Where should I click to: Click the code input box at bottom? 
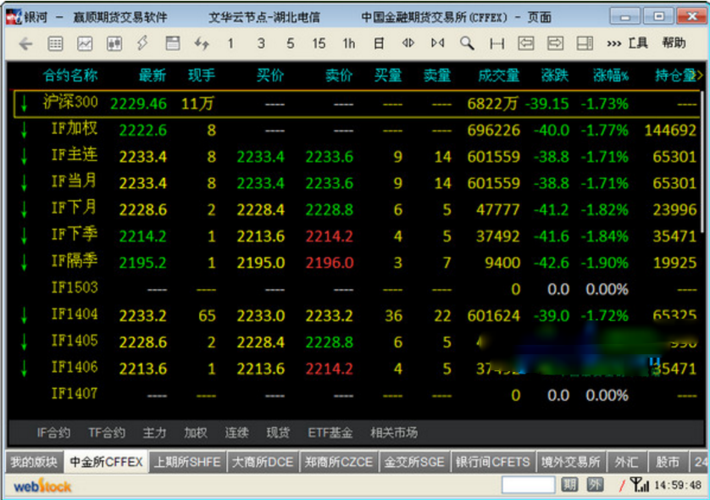[528, 485]
